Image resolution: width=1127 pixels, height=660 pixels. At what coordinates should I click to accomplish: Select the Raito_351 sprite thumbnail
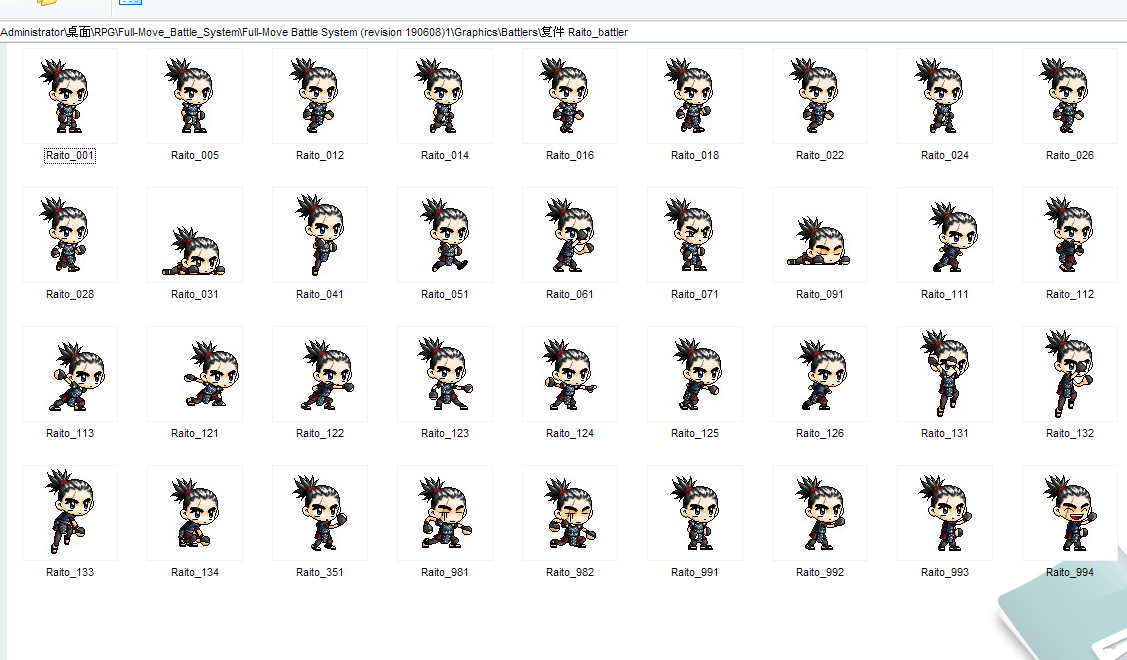[x=320, y=513]
